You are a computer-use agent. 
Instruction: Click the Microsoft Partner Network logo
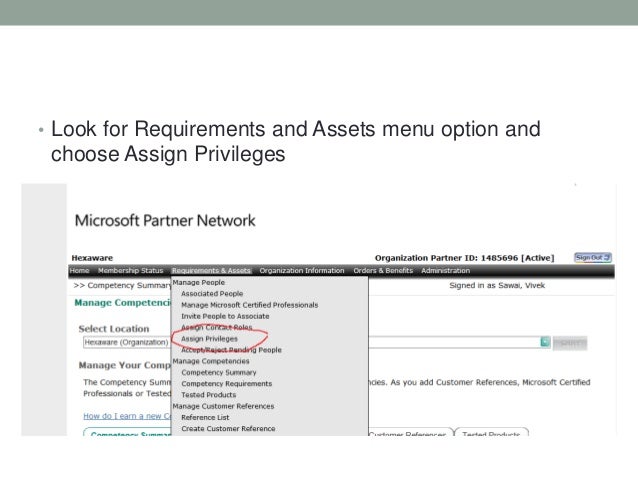tap(165, 221)
